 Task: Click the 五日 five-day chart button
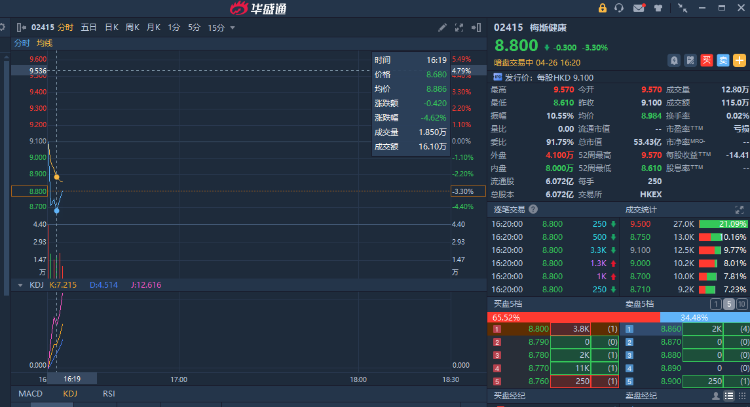click(89, 27)
